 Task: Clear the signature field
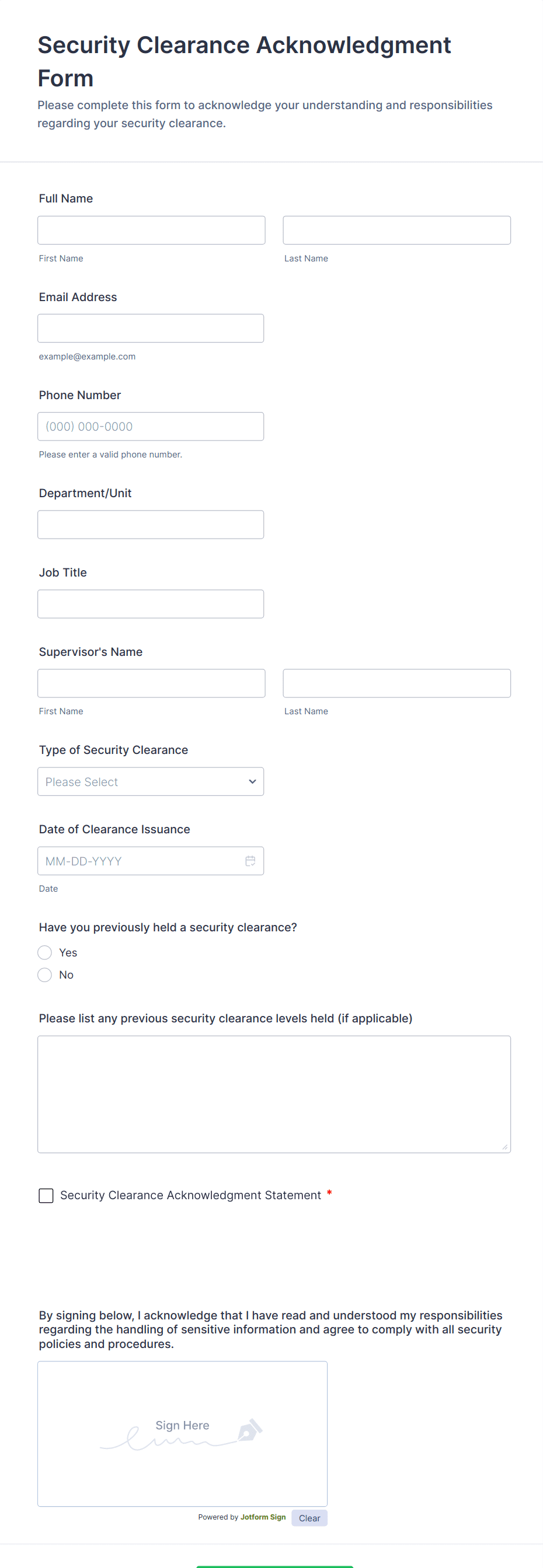(x=309, y=1517)
